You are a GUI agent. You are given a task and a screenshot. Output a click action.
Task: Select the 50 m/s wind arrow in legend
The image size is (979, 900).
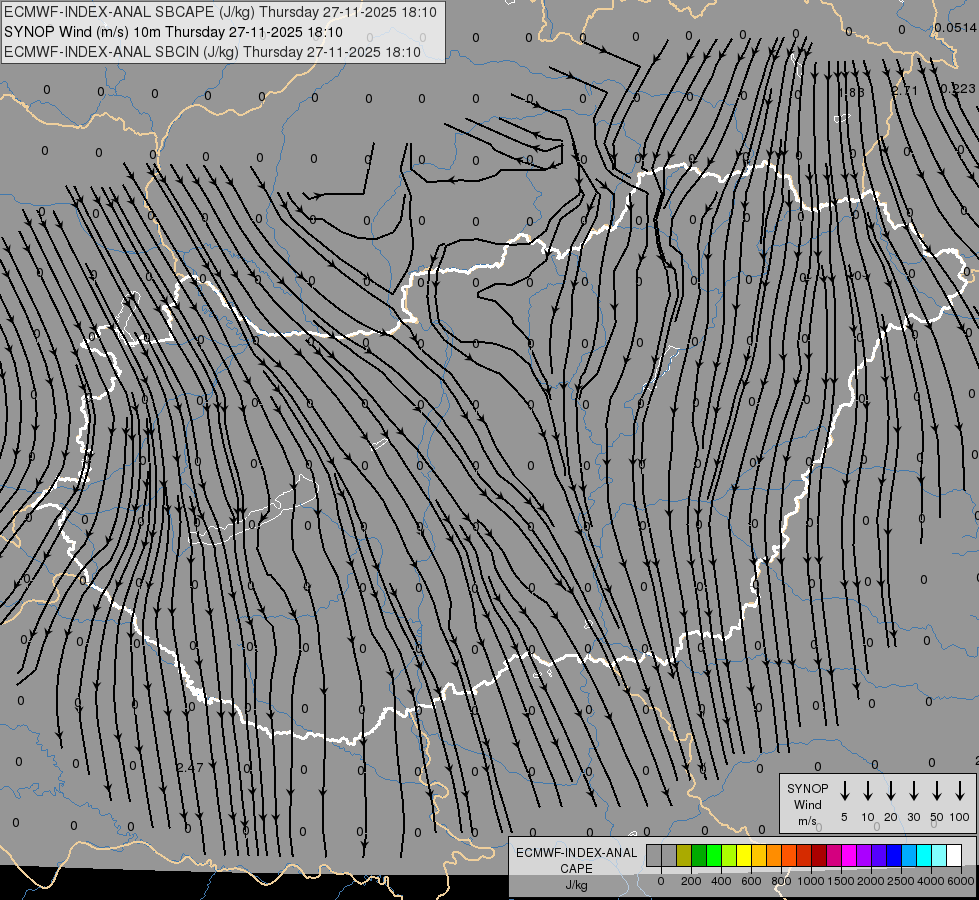coord(937,790)
